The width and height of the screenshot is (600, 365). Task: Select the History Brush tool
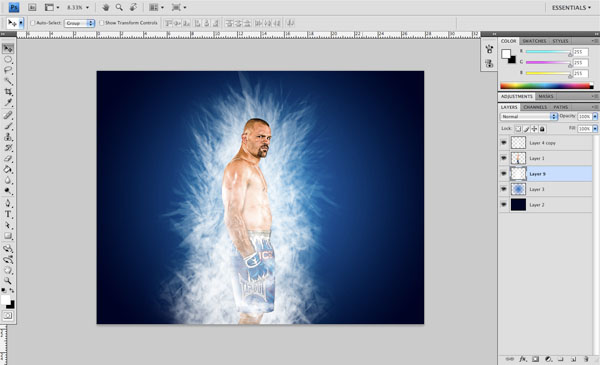tap(8, 148)
